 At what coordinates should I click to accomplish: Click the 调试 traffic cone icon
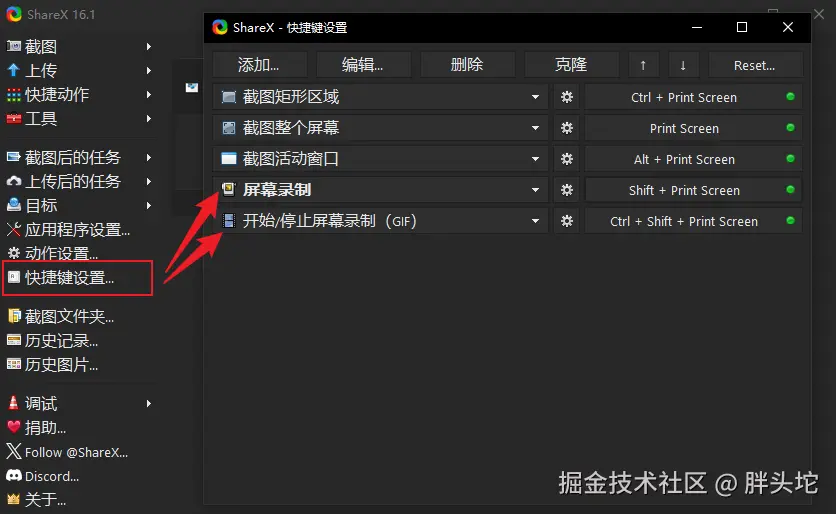13,403
